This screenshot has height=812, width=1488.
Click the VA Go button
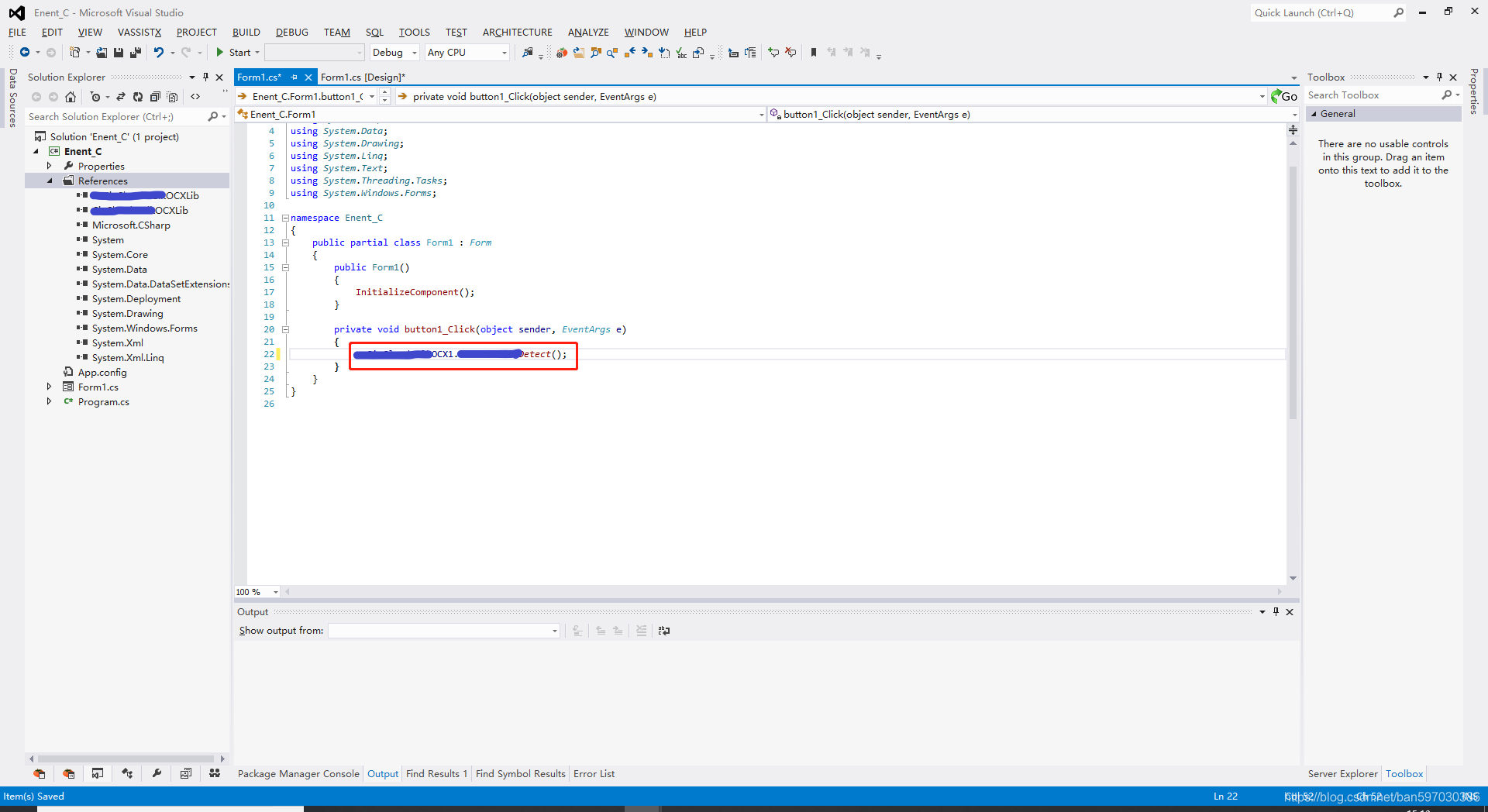tap(1284, 96)
